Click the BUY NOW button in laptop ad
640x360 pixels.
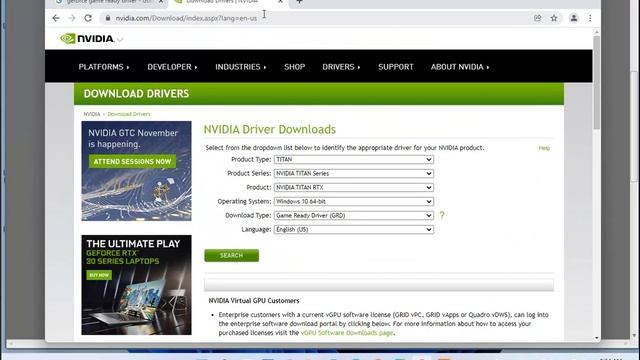click(x=99, y=275)
